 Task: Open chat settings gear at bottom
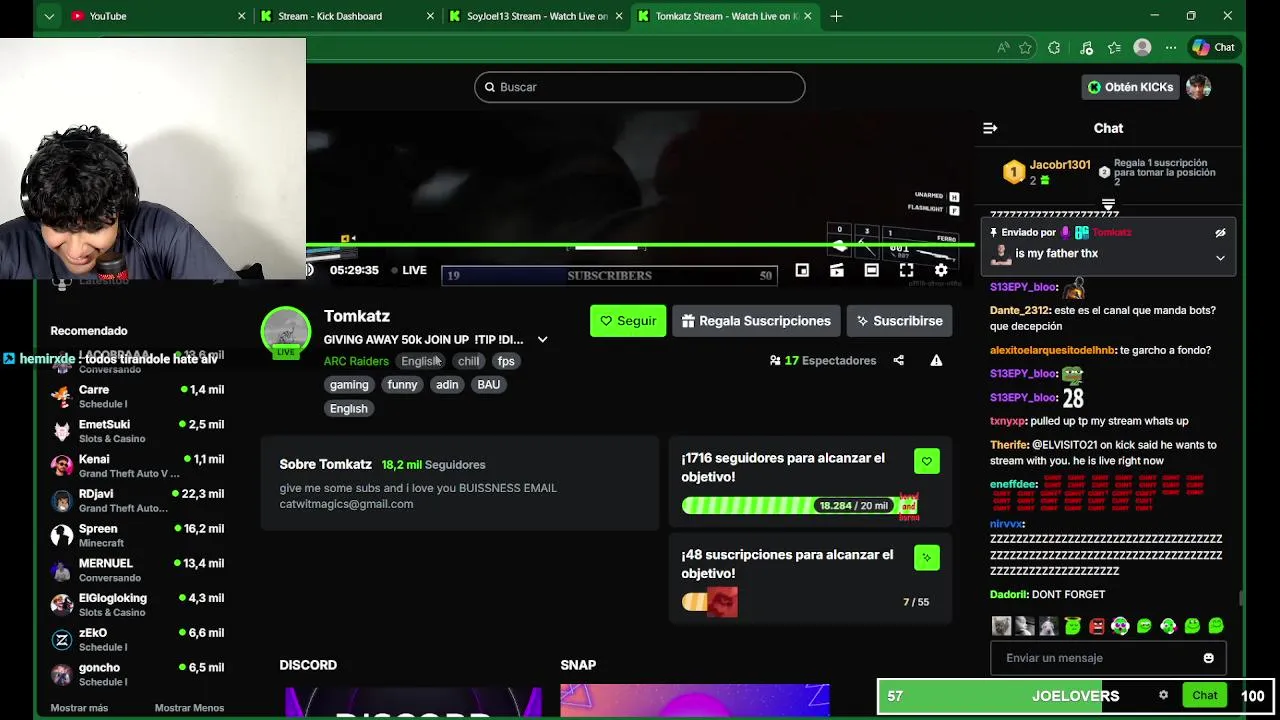point(1163,695)
